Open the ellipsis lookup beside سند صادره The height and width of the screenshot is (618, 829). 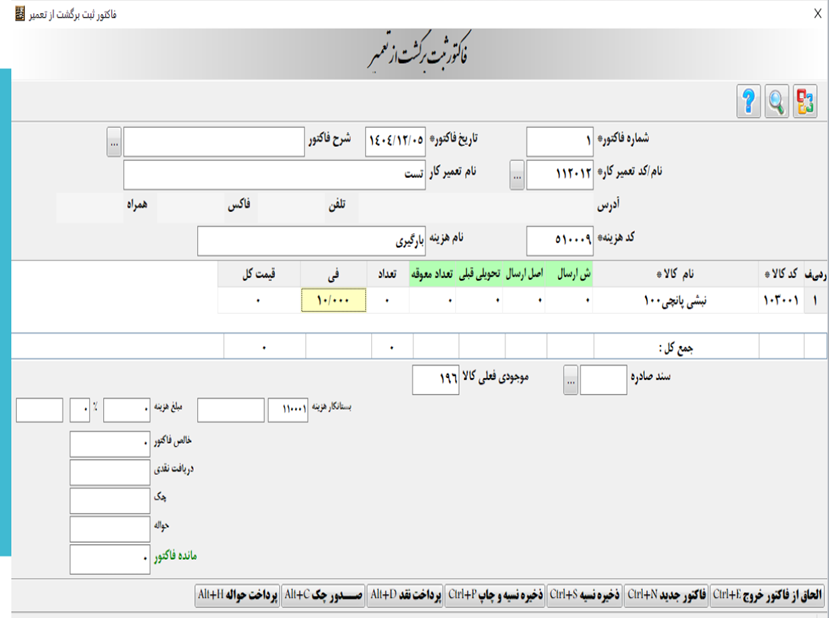point(570,380)
